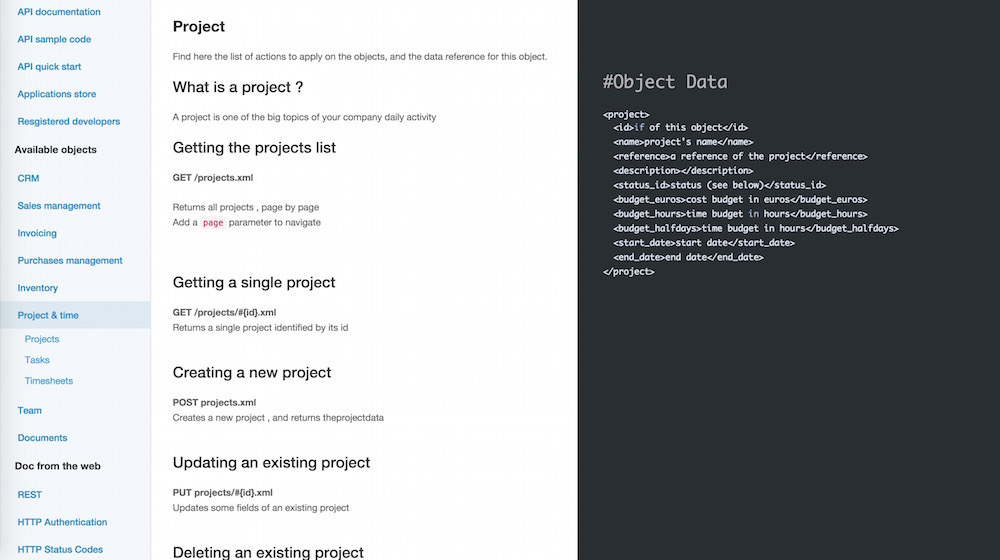Collapse the Project & time section
This screenshot has height=560, width=1000.
click(x=75, y=315)
